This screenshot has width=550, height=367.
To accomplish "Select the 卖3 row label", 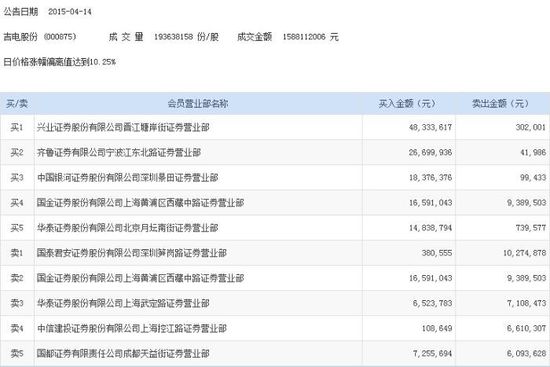I will tap(17, 303).
